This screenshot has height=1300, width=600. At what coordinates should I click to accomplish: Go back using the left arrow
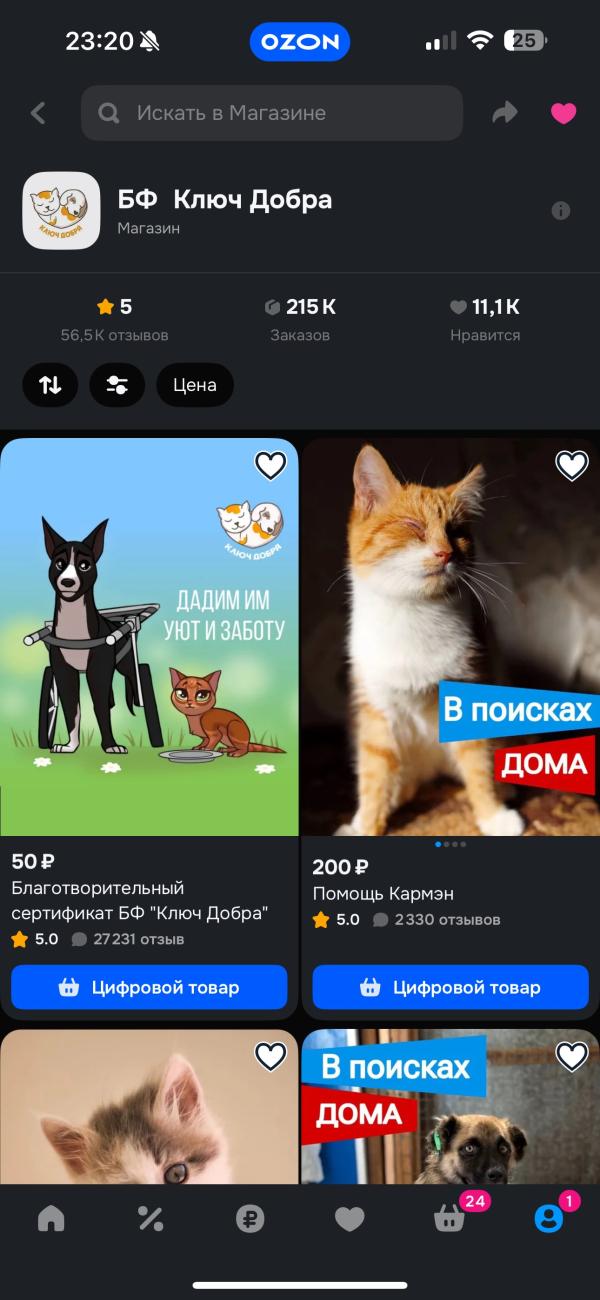point(38,113)
